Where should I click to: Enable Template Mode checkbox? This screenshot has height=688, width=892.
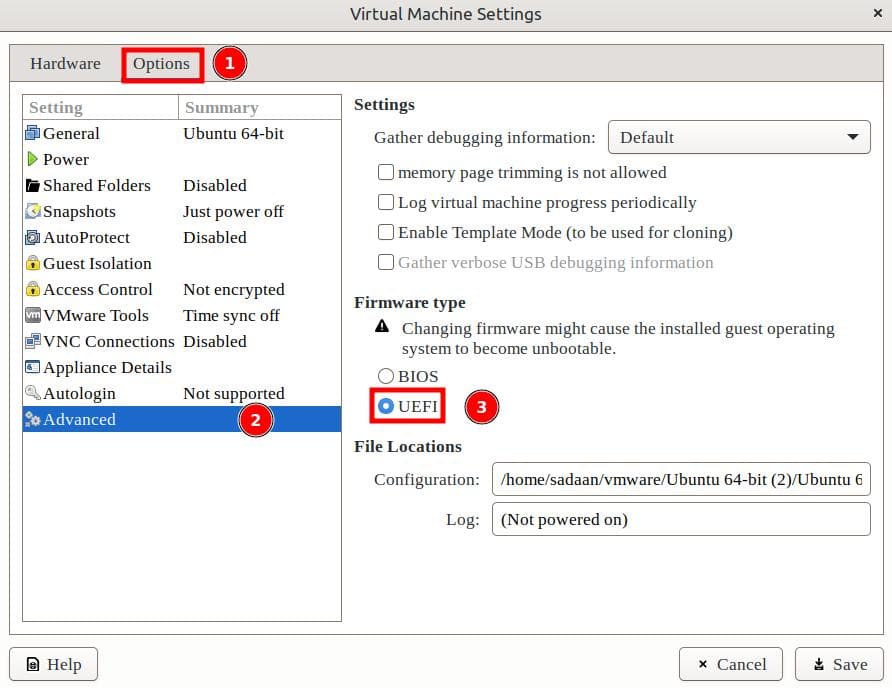coord(386,232)
